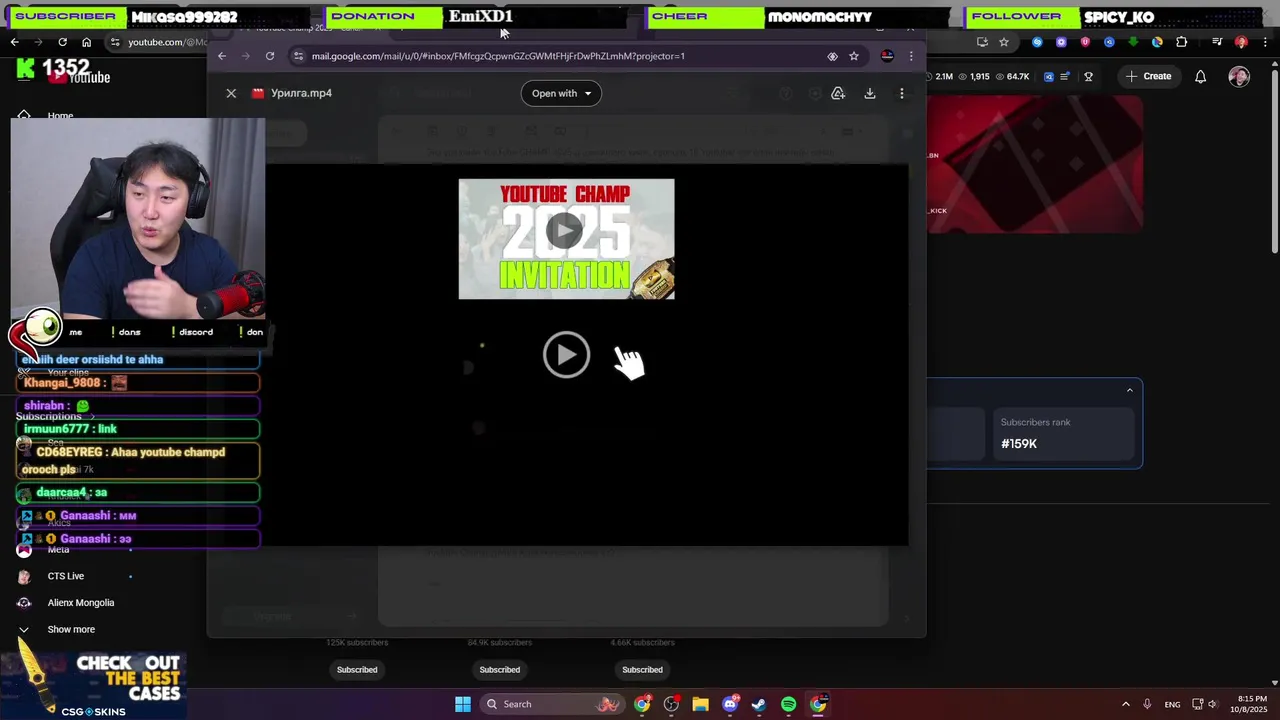Open CTS Live subscription

click(x=66, y=576)
